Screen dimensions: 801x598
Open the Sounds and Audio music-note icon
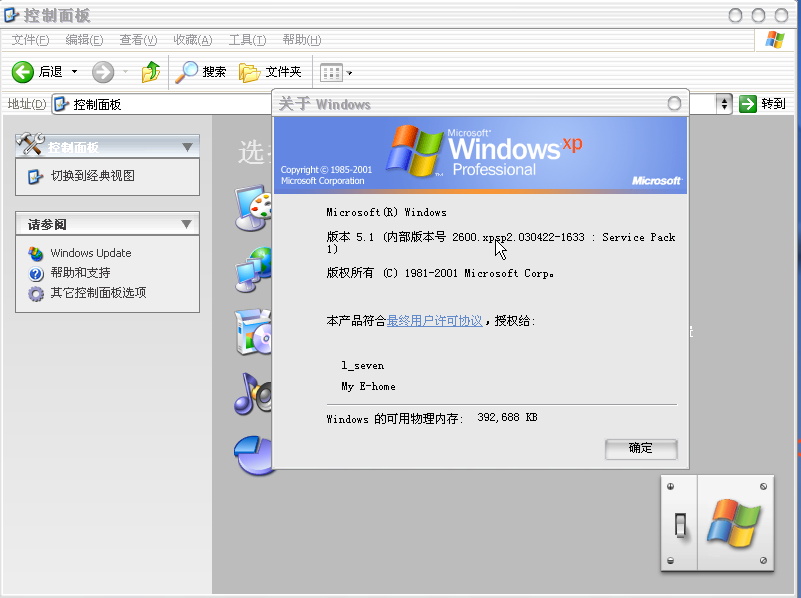(253, 393)
